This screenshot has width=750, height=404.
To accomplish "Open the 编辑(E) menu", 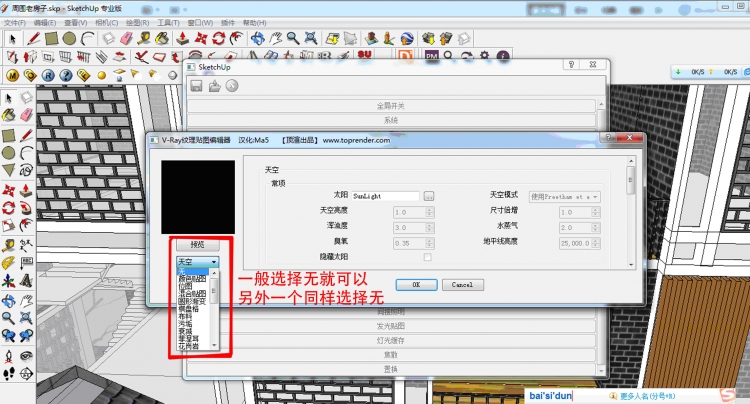I will click(x=45, y=22).
